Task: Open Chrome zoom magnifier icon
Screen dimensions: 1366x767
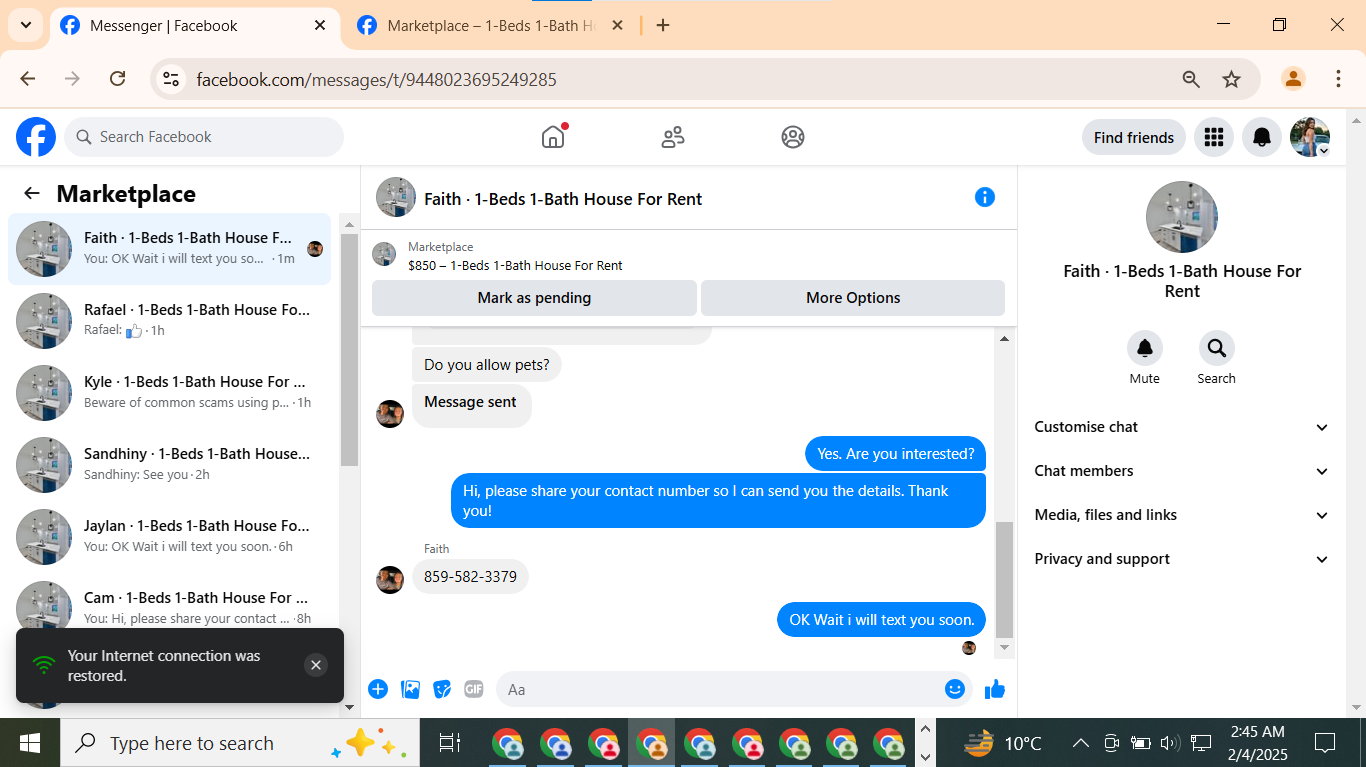Action: click(x=1191, y=79)
